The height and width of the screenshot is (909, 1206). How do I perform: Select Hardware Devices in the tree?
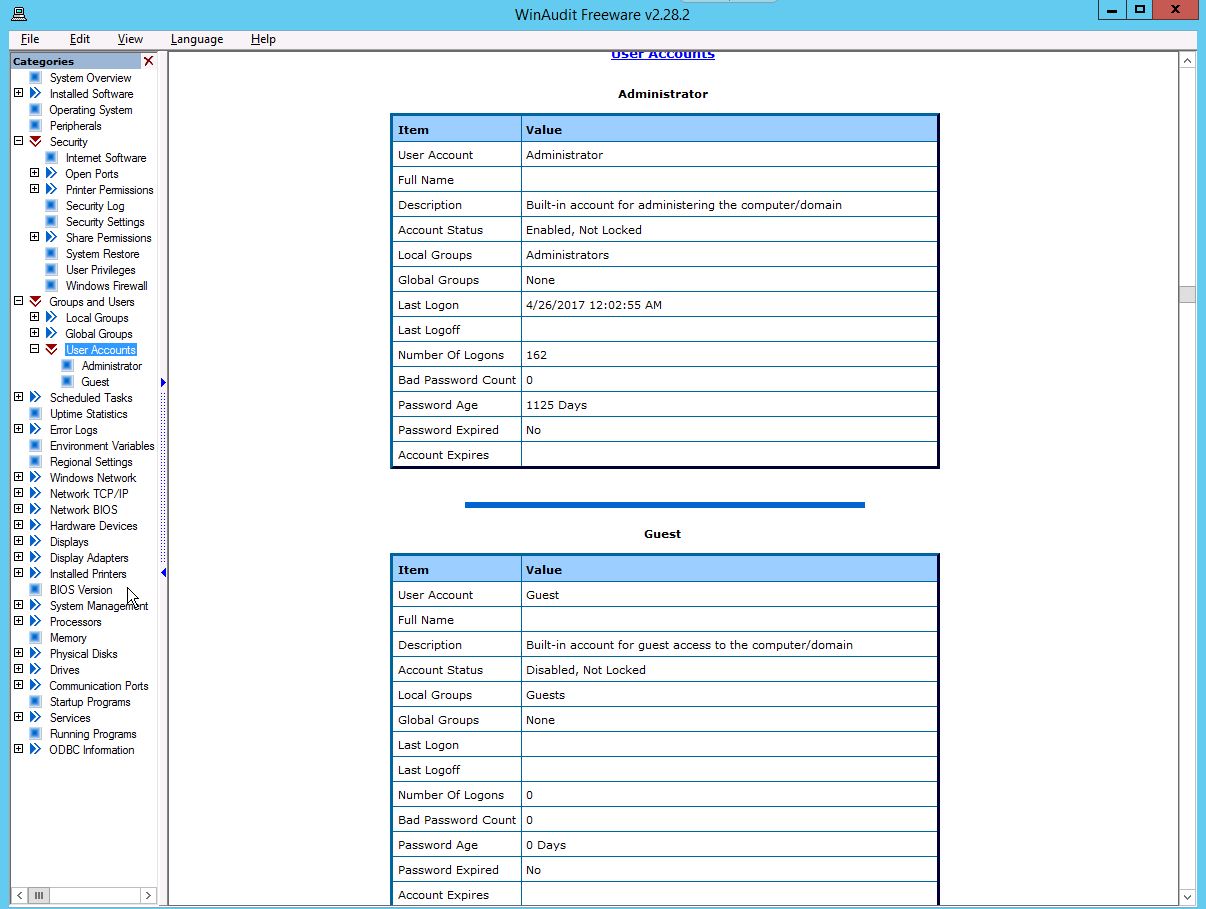point(94,526)
